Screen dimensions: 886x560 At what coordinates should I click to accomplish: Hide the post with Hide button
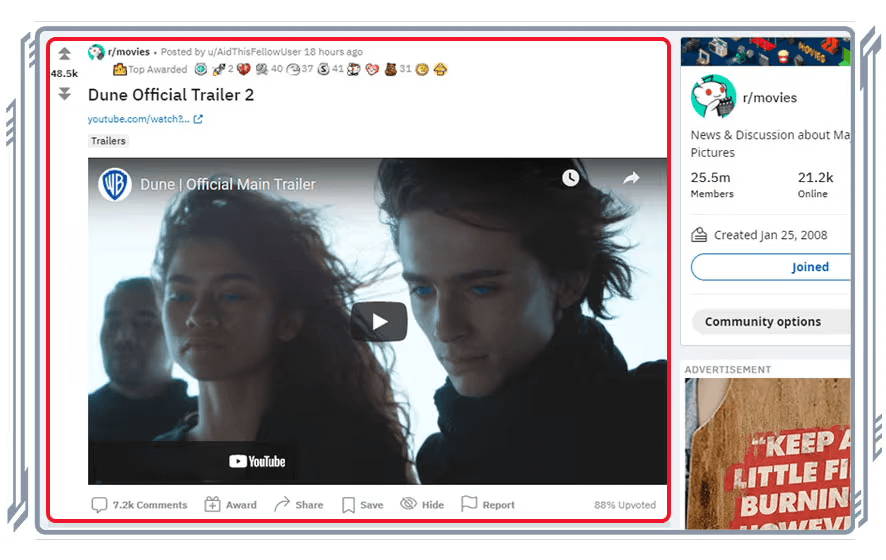[422, 505]
